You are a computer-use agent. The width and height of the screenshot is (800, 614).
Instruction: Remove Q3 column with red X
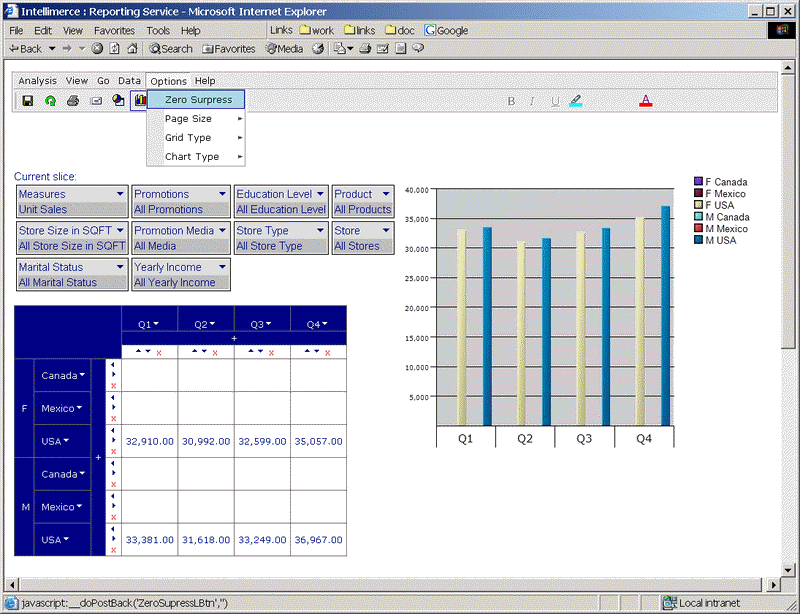(271, 353)
